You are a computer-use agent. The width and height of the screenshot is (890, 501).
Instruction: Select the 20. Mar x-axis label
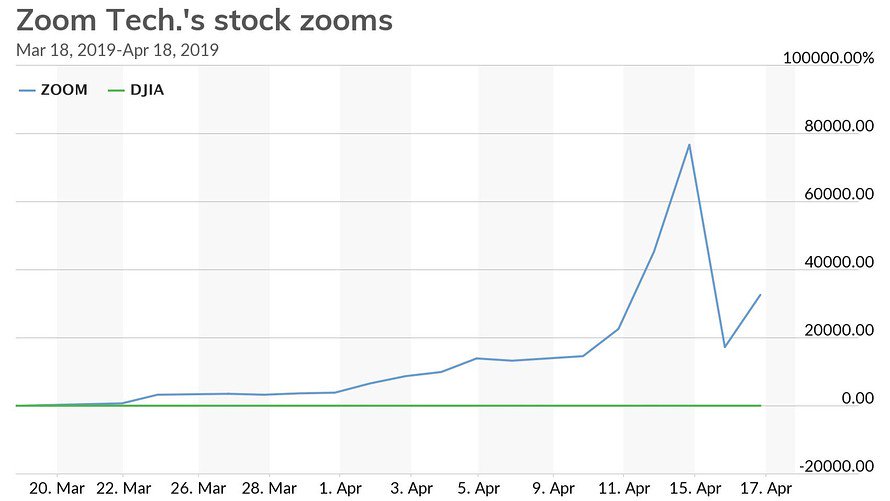tap(56, 487)
